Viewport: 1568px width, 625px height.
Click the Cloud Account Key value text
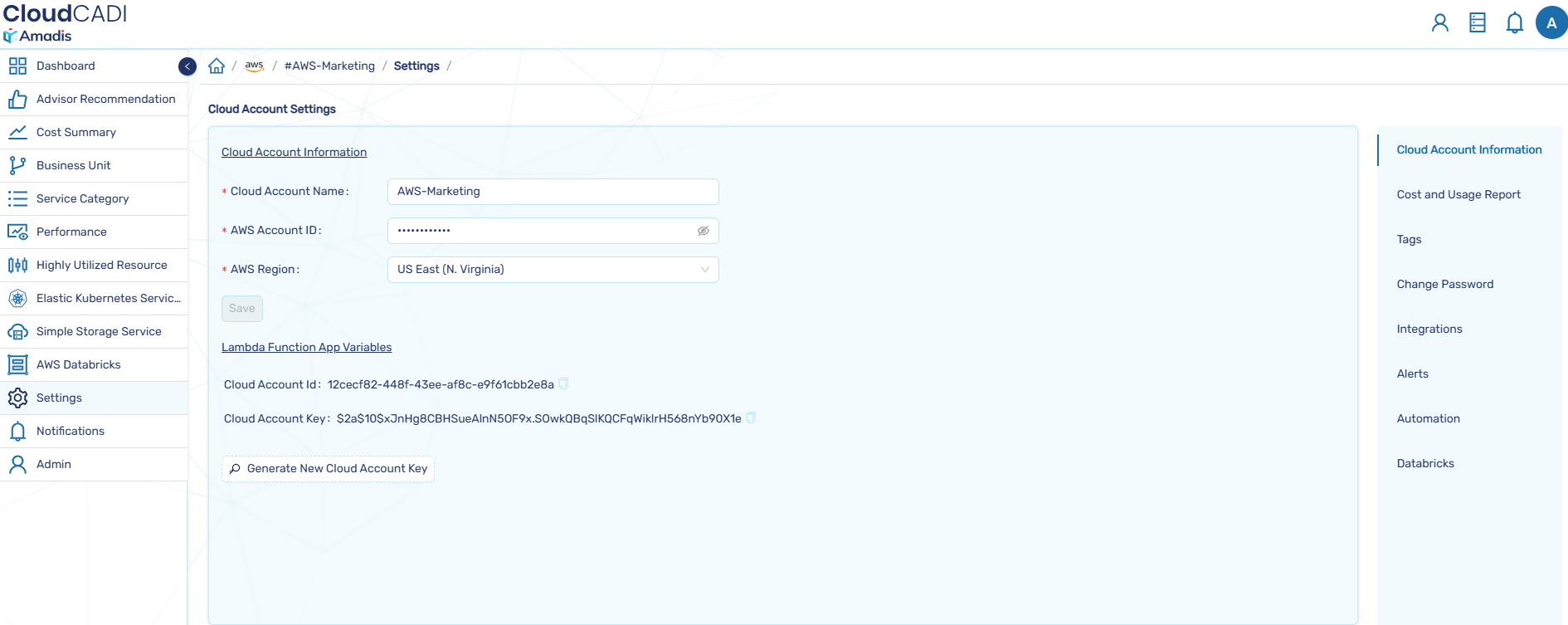[539, 418]
